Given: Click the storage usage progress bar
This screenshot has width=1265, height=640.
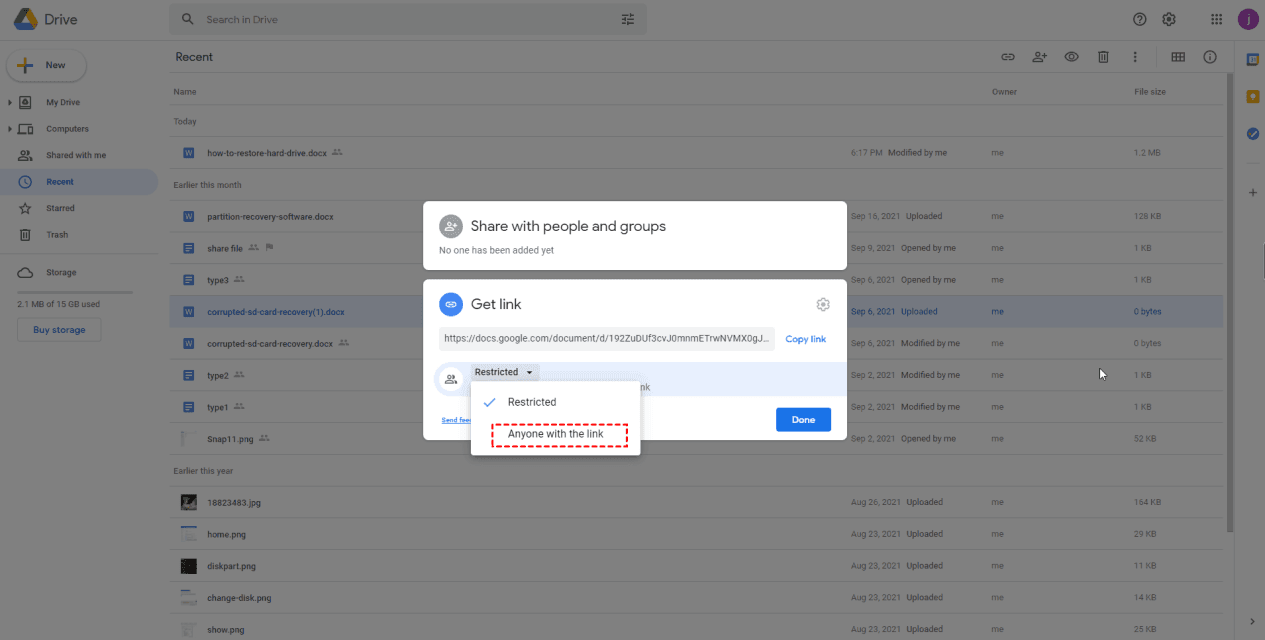Looking at the screenshot, I should (74, 292).
